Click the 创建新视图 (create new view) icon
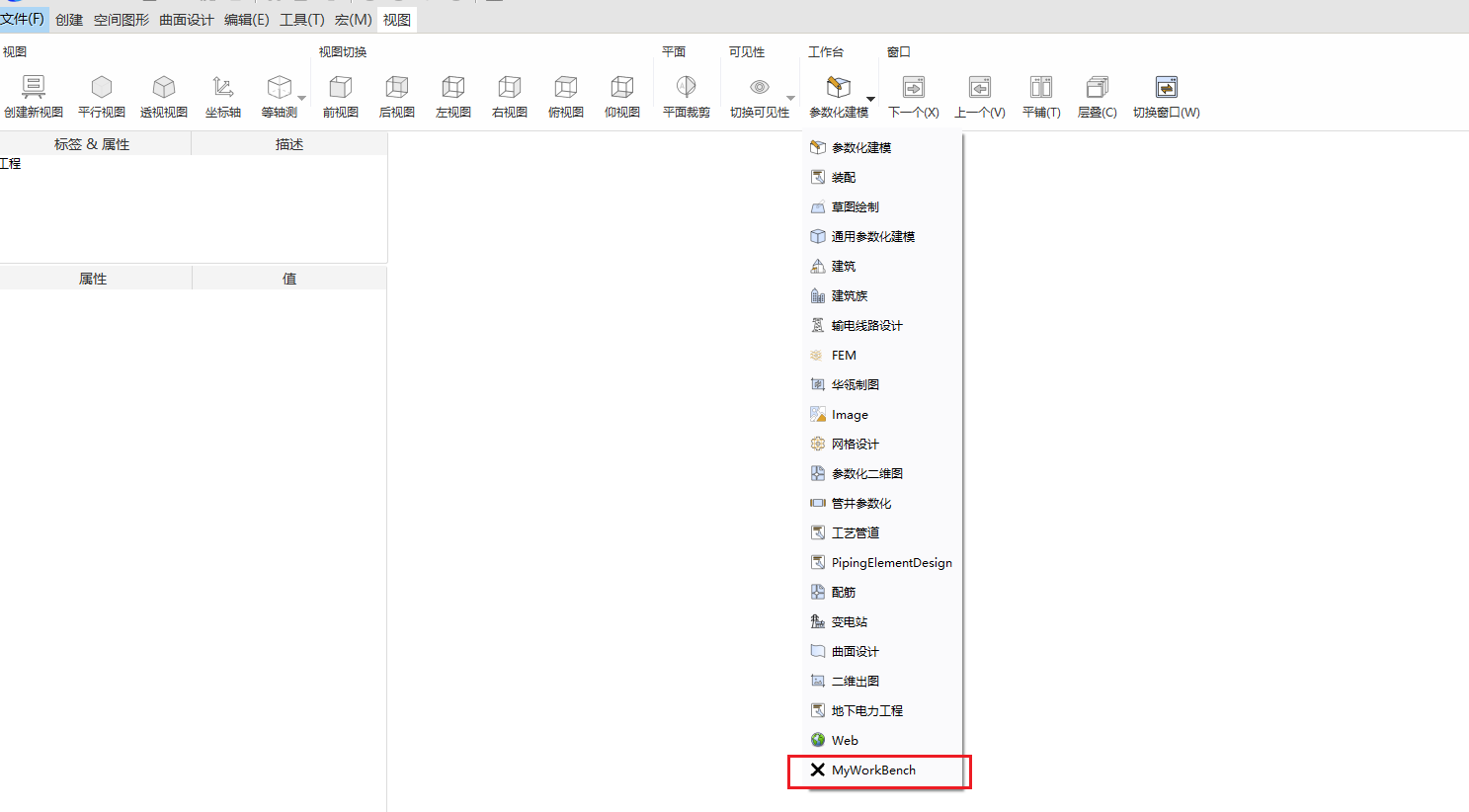1469x812 pixels. tap(34, 88)
